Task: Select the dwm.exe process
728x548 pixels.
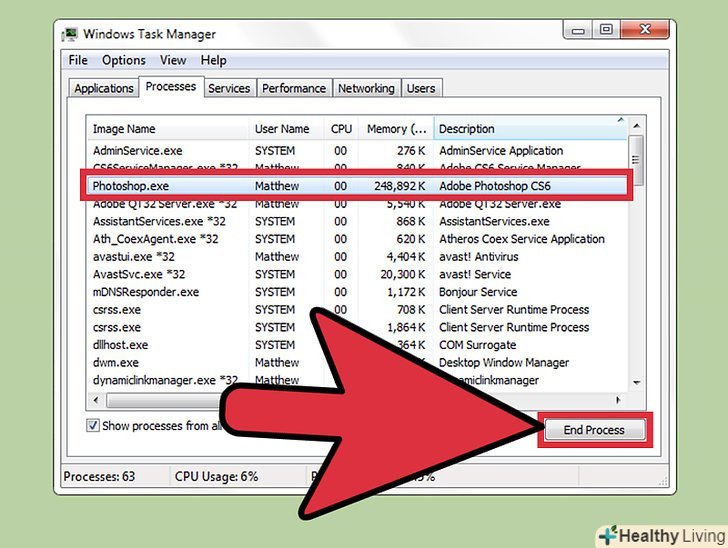Action: click(x=357, y=363)
